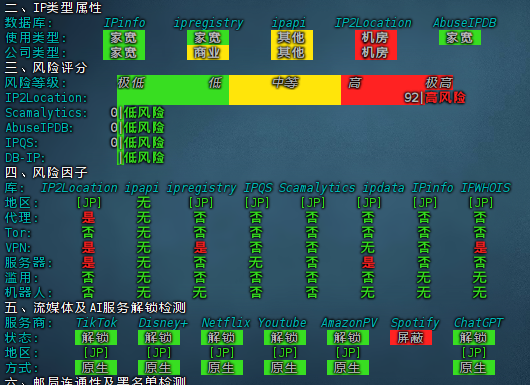Select 'IPWHOIS' column header in 库 row
The height and width of the screenshot is (385, 530).
pos(486,188)
